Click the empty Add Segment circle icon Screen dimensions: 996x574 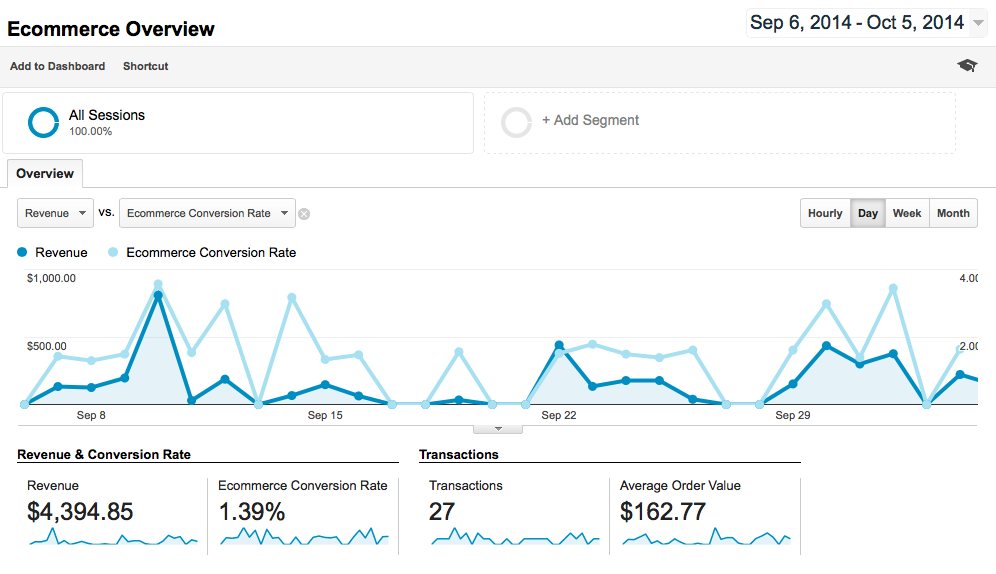(516, 122)
